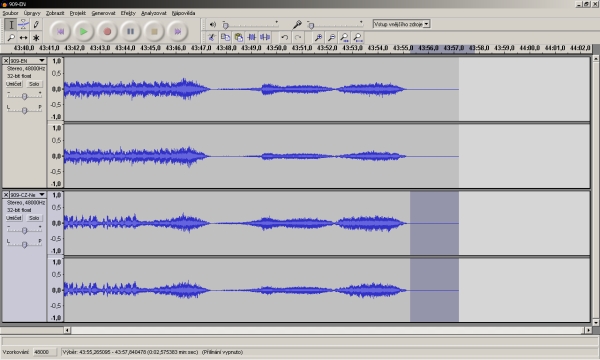Open the Projekt menu
This screenshot has width=600, height=360.
tap(78, 13)
